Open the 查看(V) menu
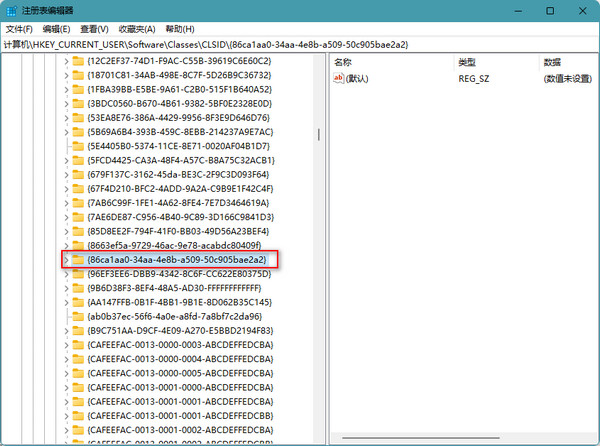The width and height of the screenshot is (600, 446). click(x=94, y=29)
